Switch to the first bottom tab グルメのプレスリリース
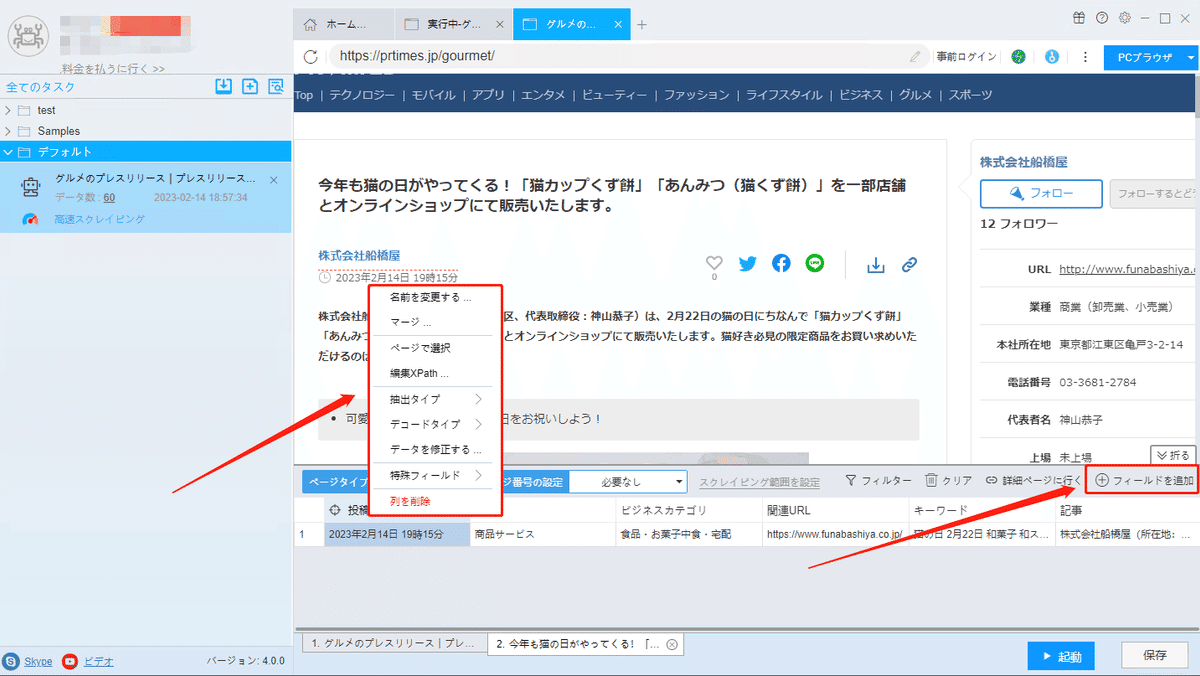The width and height of the screenshot is (1200, 676). click(394, 643)
